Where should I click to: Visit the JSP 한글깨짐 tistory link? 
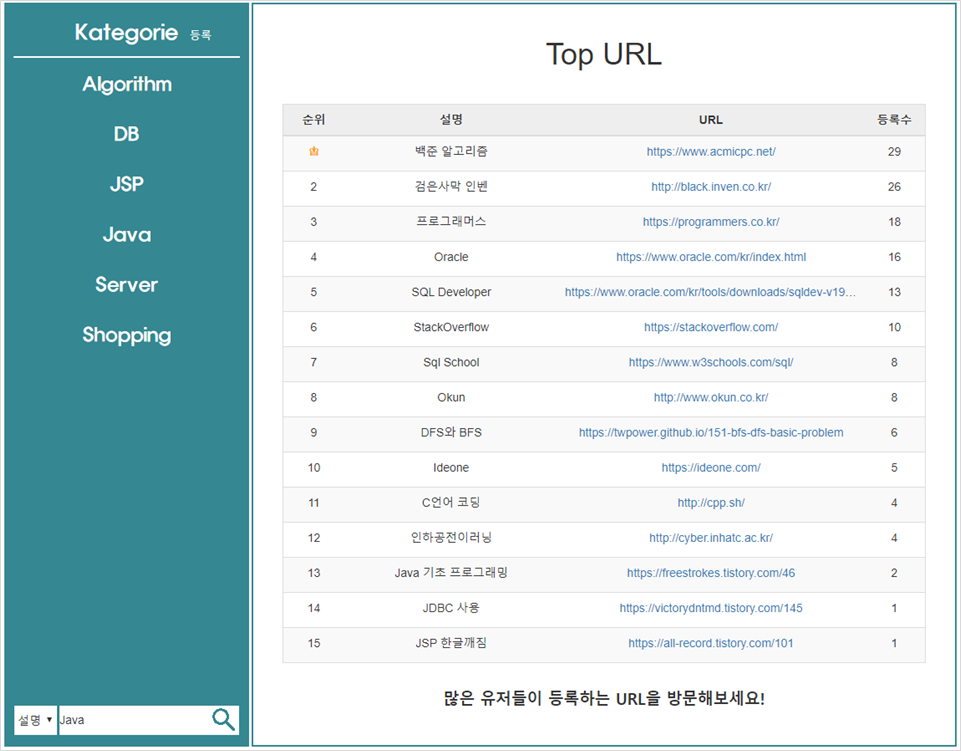click(710, 644)
